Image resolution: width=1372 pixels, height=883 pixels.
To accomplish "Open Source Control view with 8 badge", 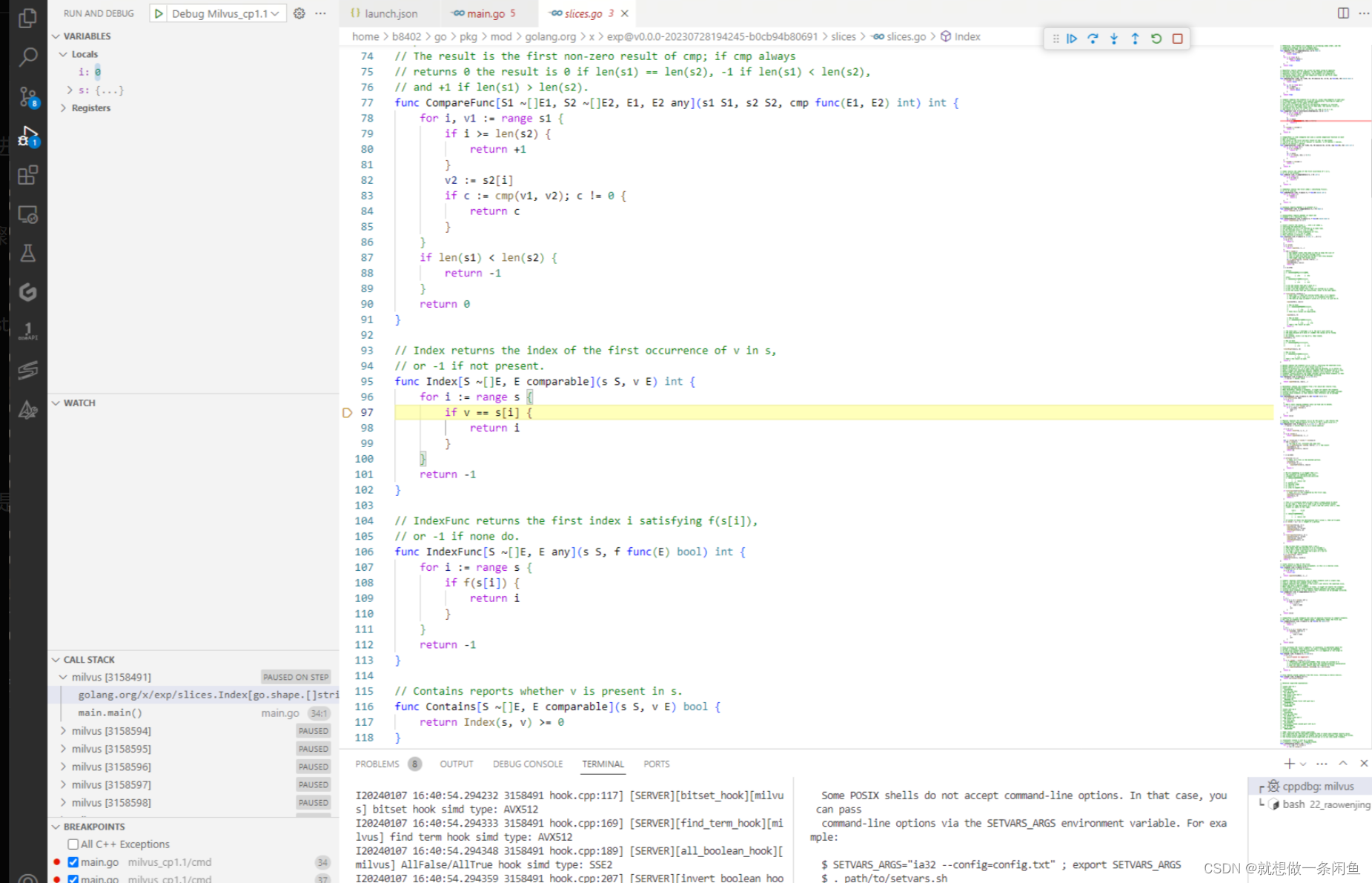I will pyautogui.click(x=27, y=96).
